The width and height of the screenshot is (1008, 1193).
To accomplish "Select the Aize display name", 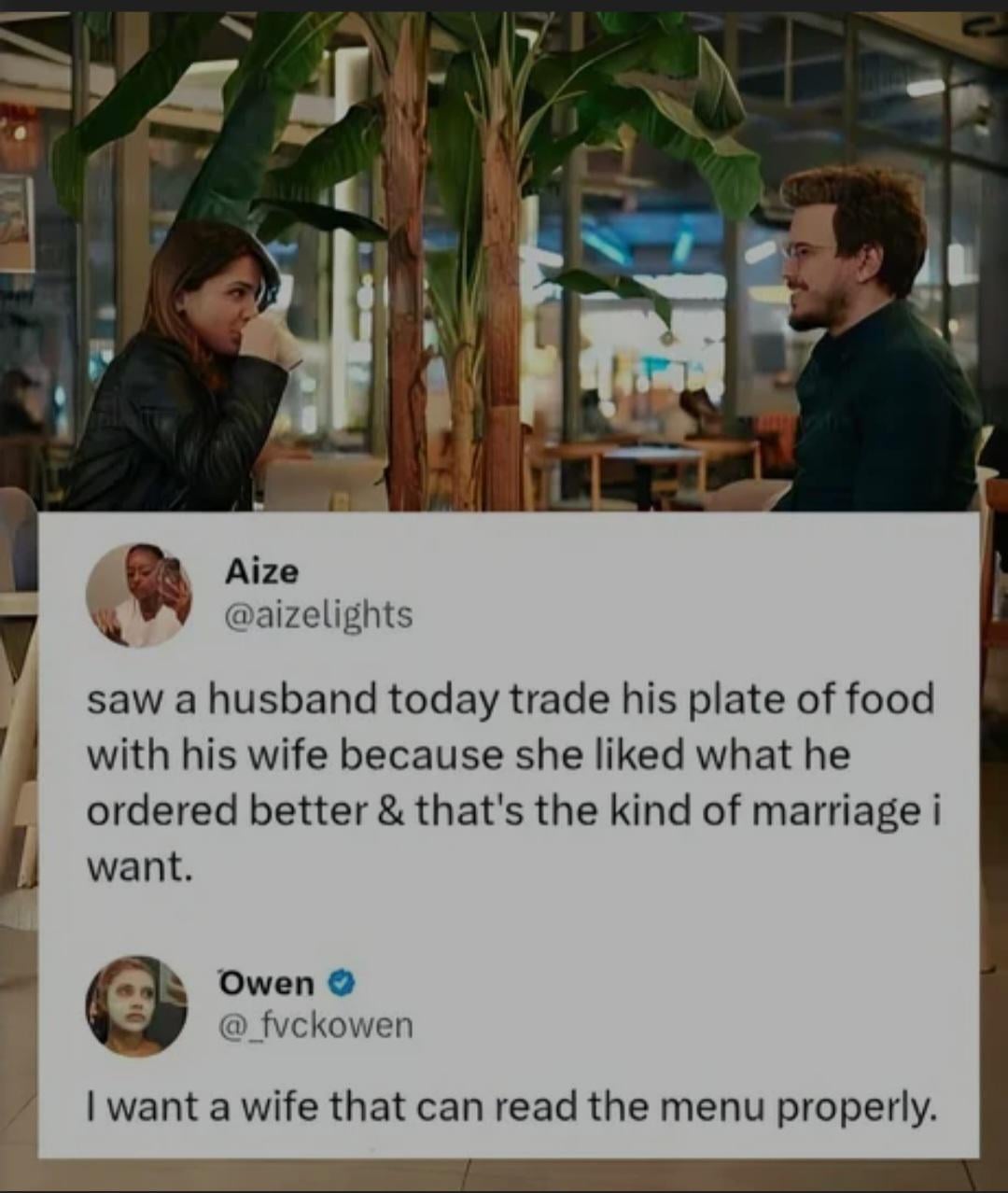I will [261, 570].
